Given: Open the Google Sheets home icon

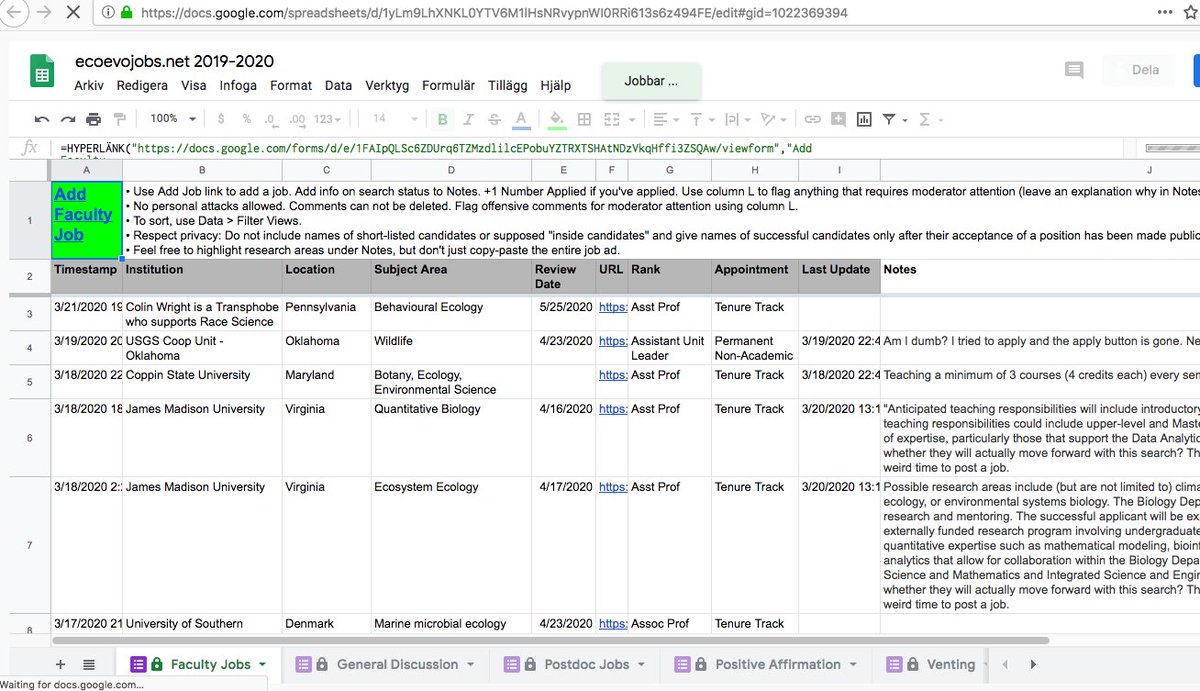Looking at the screenshot, I should coord(42,73).
